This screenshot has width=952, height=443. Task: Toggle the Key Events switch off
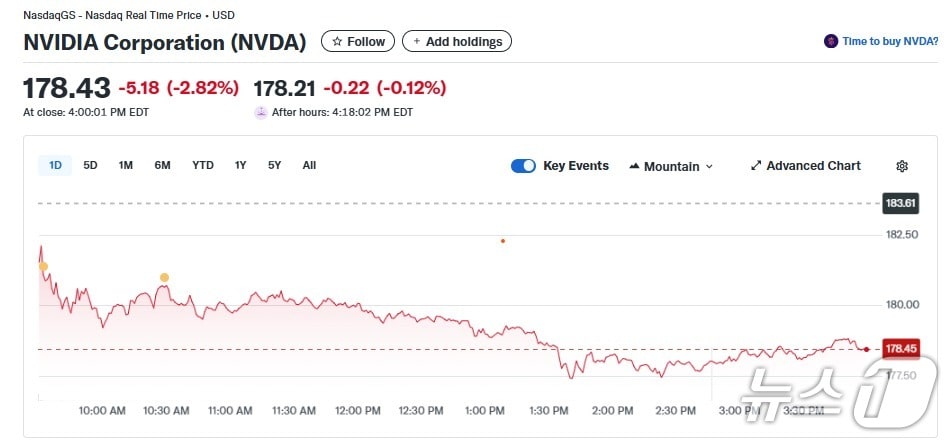[x=523, y=166]
